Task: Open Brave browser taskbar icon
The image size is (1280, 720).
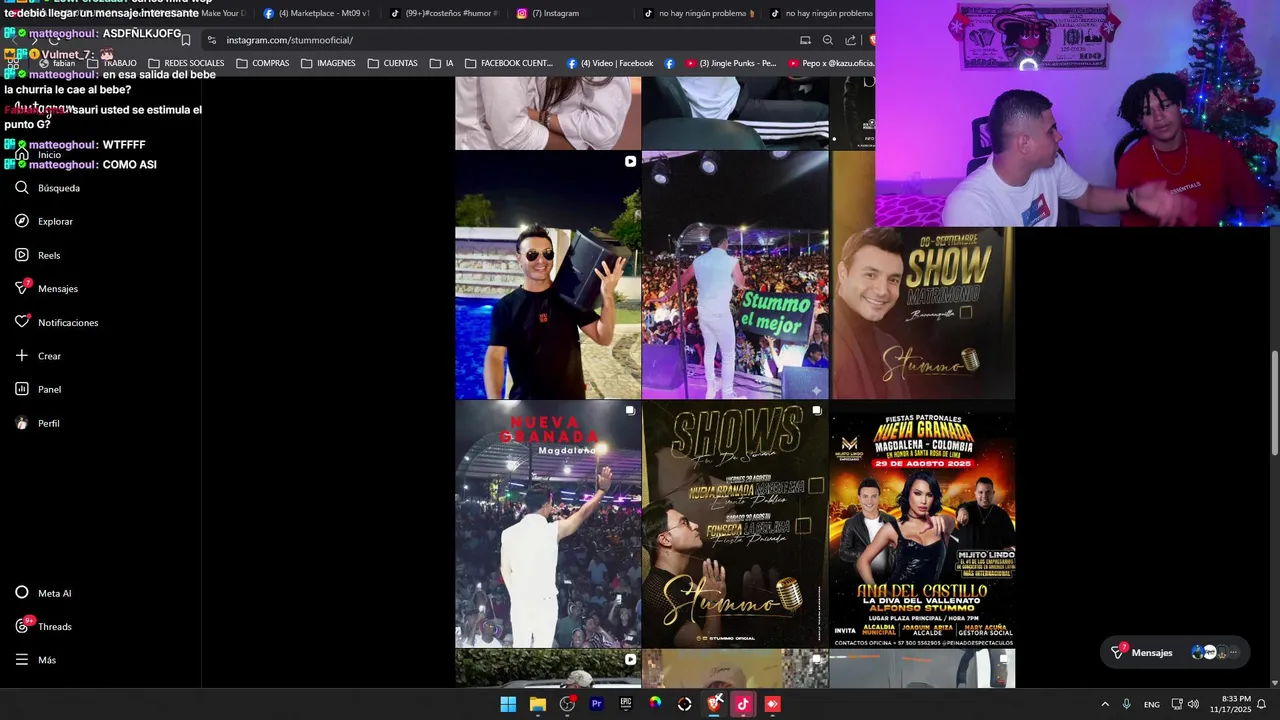Action: (x=714, y=704)
